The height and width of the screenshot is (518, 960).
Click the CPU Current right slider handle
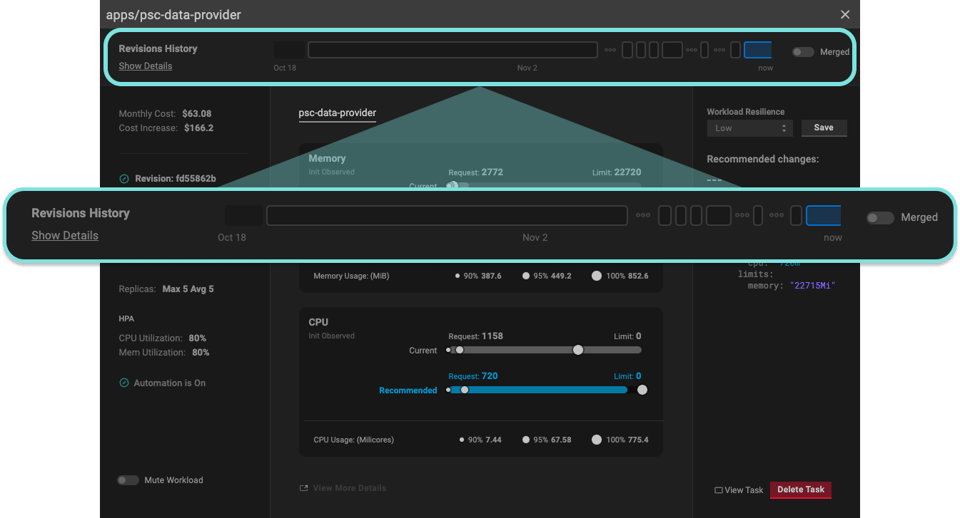pyautogui.click(x=578, y=350)
